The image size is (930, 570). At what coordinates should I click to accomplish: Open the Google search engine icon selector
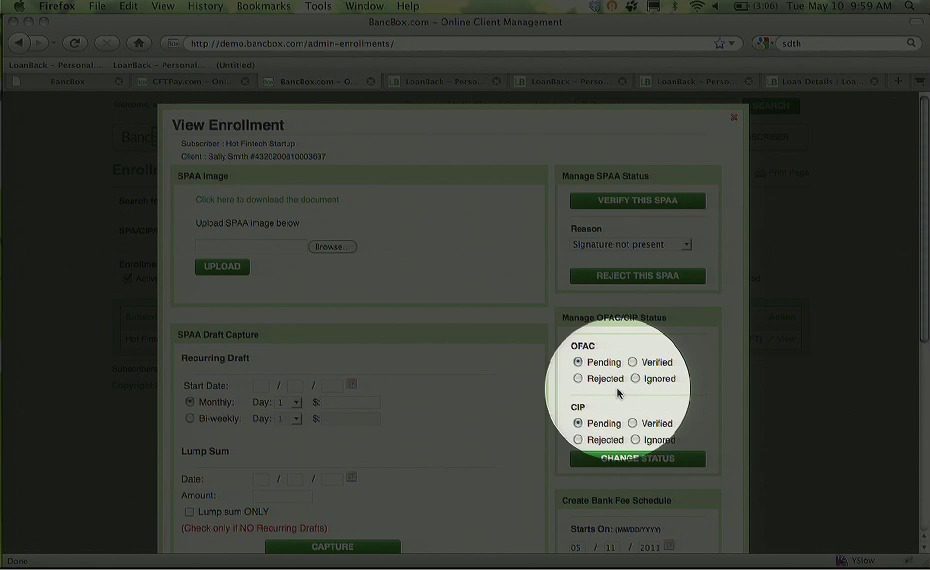click(x=764, y=43)
